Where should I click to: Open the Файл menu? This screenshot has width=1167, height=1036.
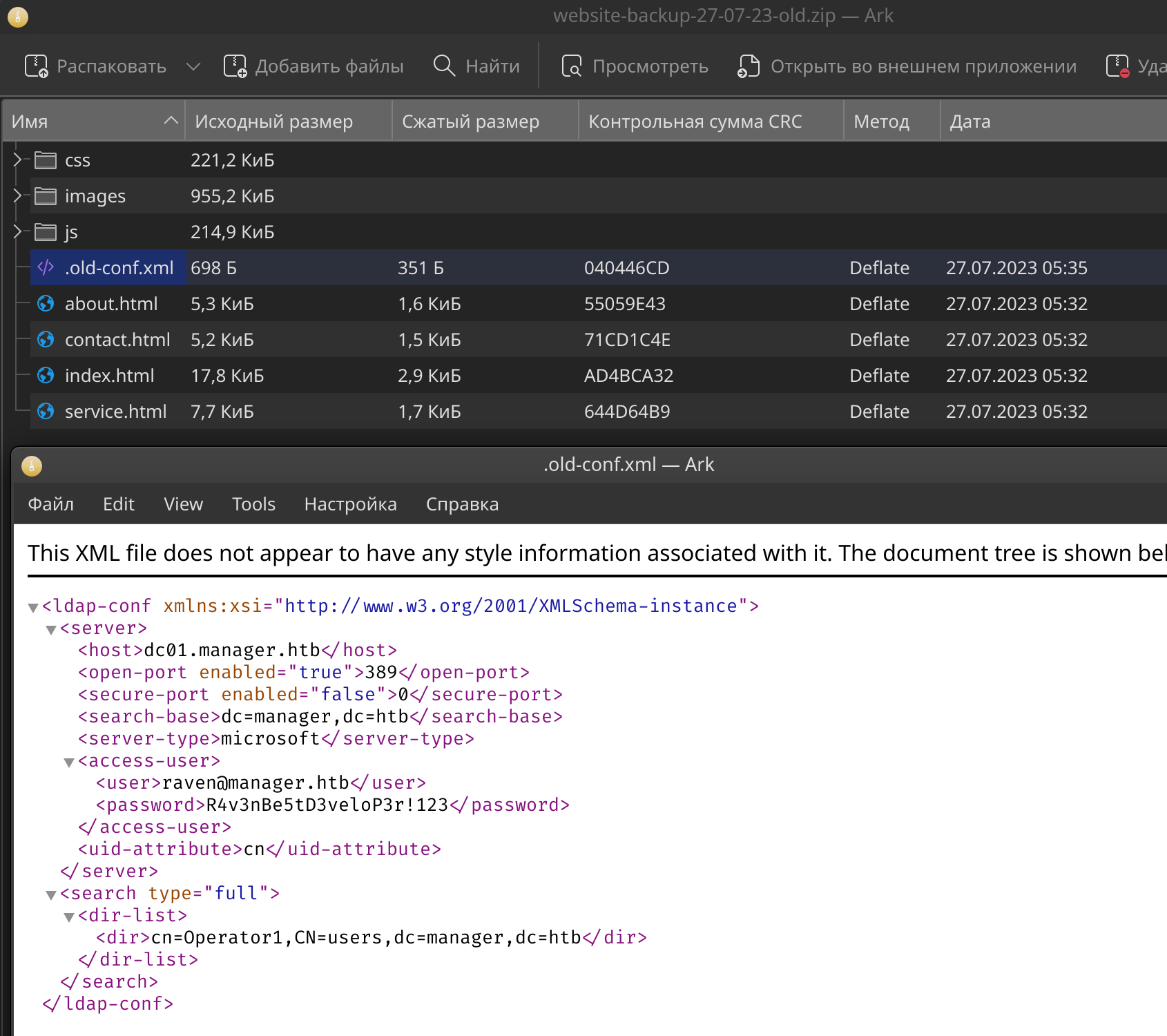tap(51, 504)
